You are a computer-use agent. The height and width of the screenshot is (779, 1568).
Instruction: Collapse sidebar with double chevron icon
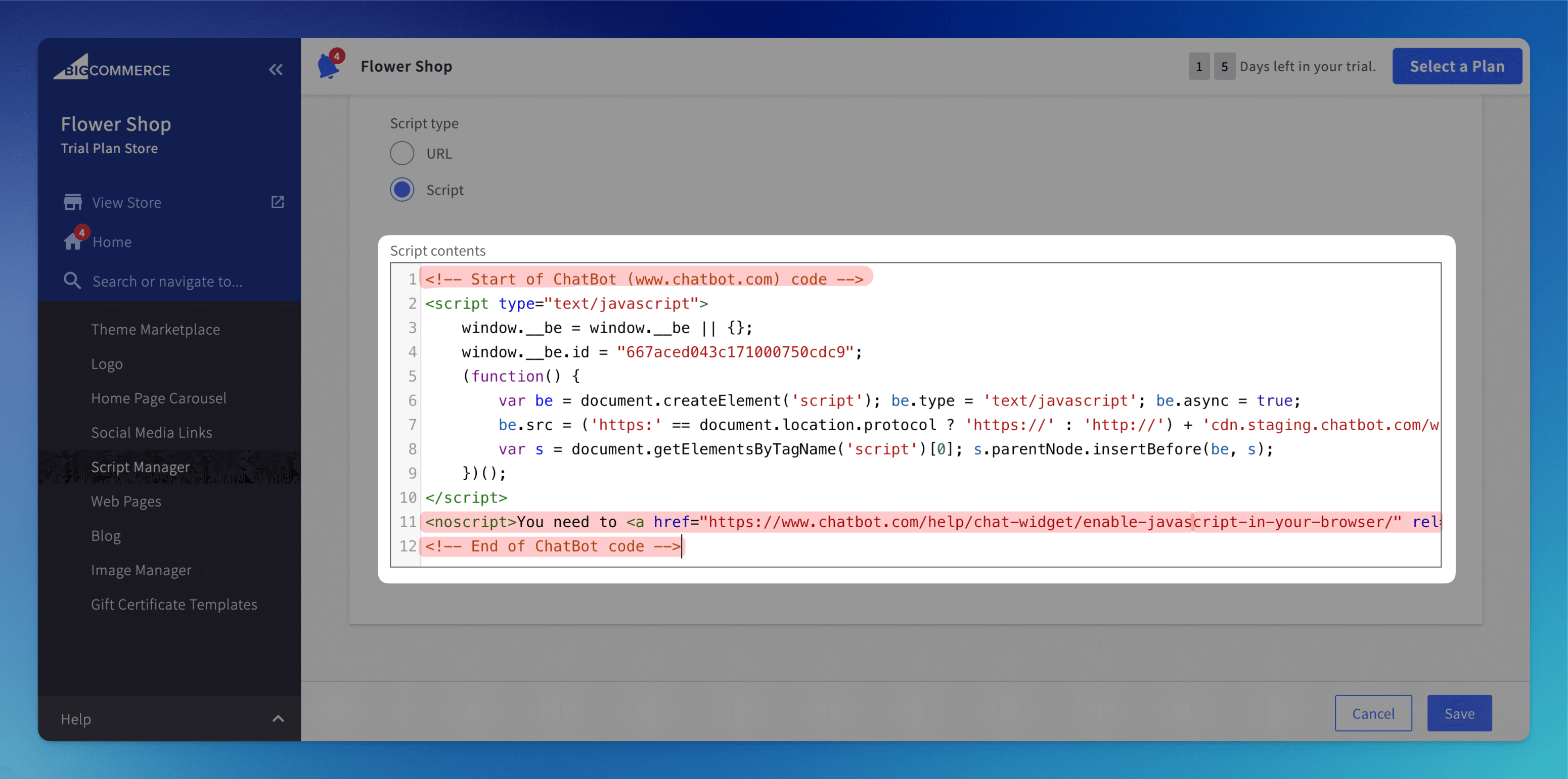tap(276, 69)
